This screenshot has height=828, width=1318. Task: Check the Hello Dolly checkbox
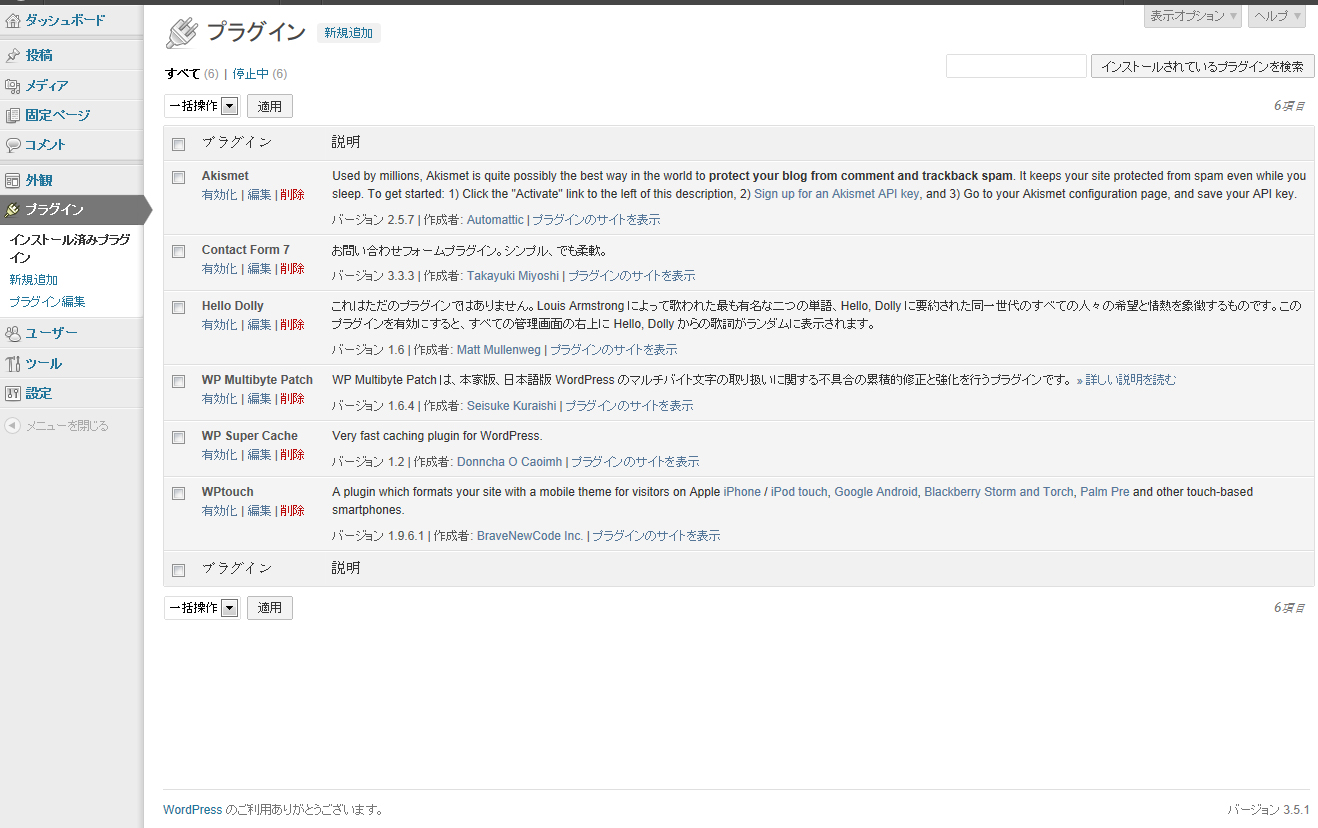tap(179, 307)
